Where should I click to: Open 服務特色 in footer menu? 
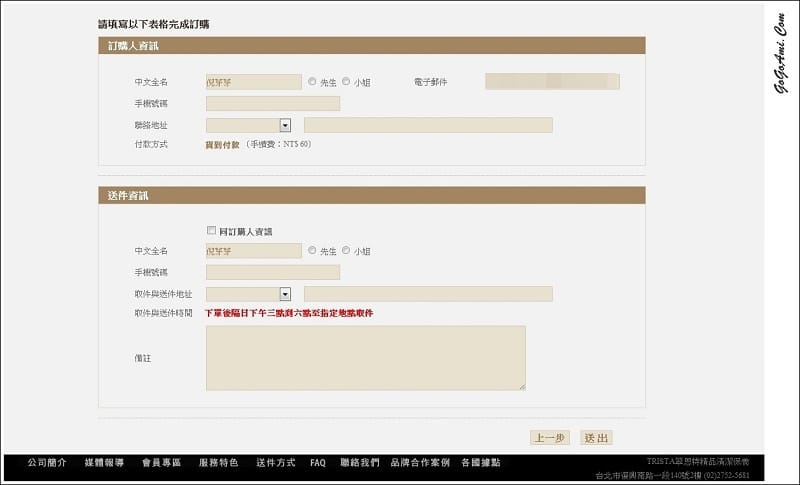219,463
